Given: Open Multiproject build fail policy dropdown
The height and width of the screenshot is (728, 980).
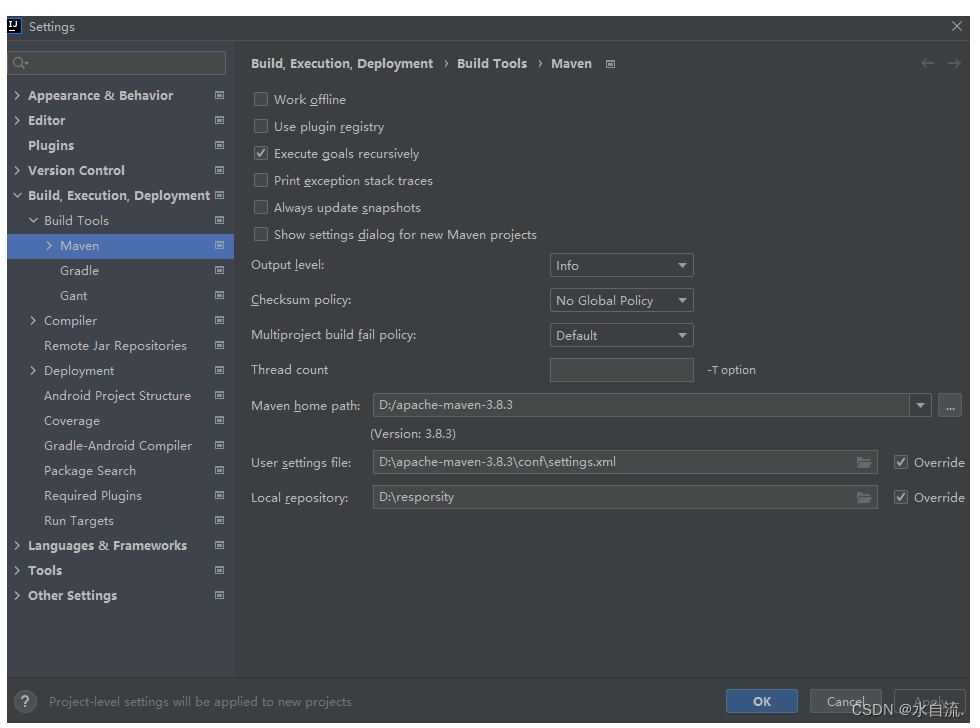Looking at the screenshot, I should [x=621, y=335].
